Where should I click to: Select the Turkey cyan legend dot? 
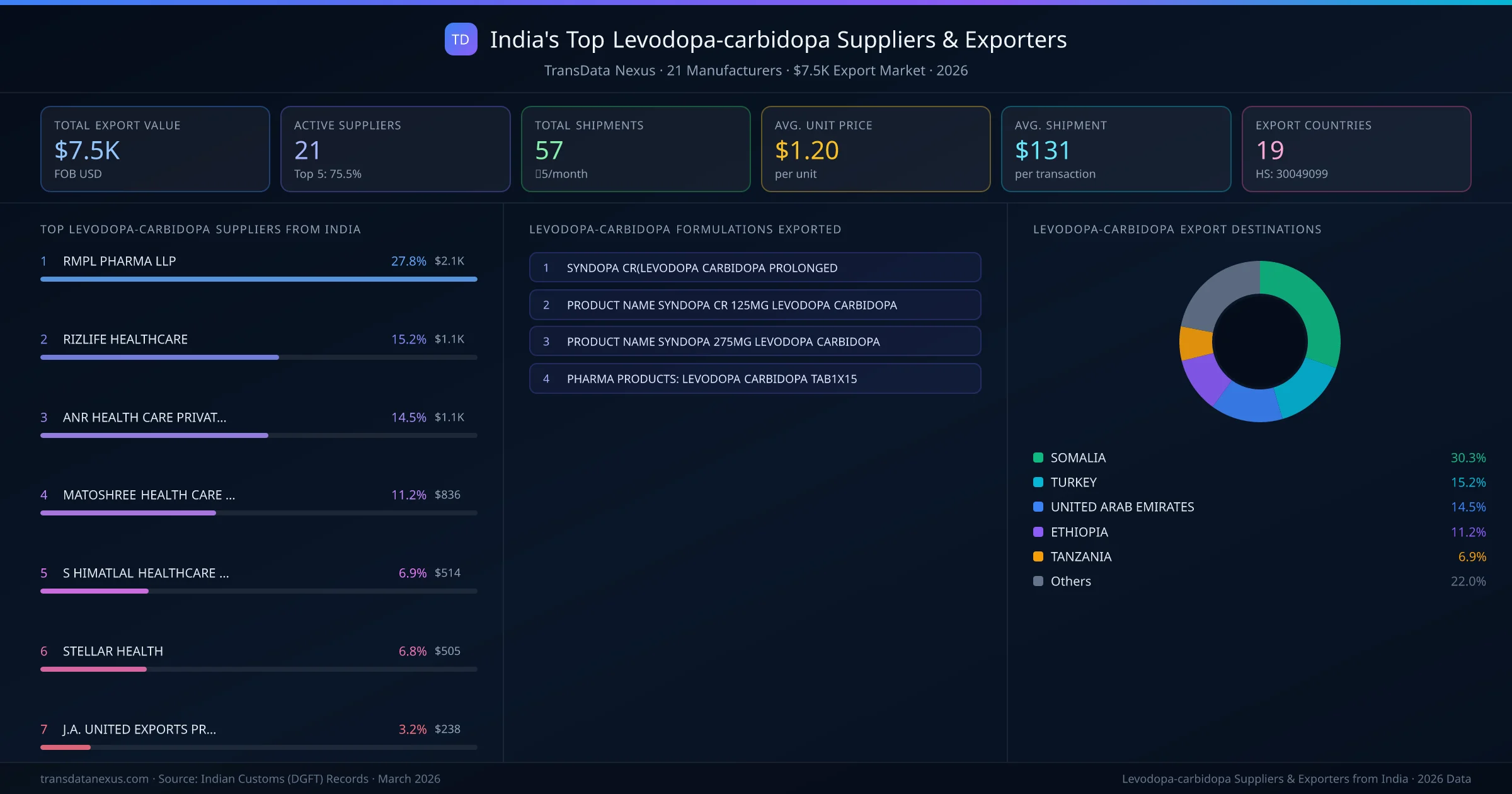[x=1037, y=482]
